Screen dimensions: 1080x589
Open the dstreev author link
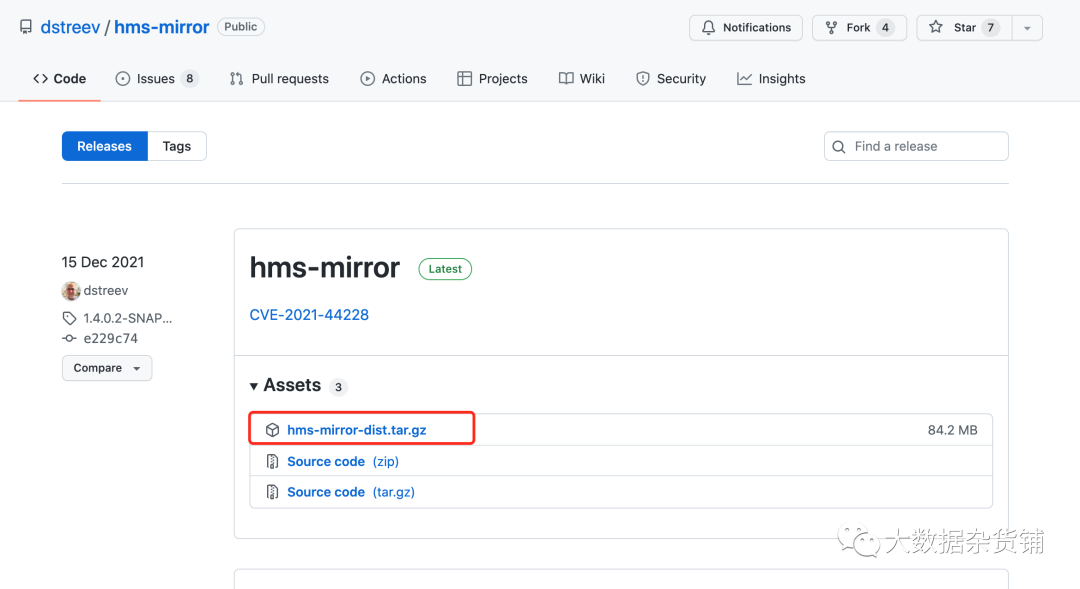(106, 291)
